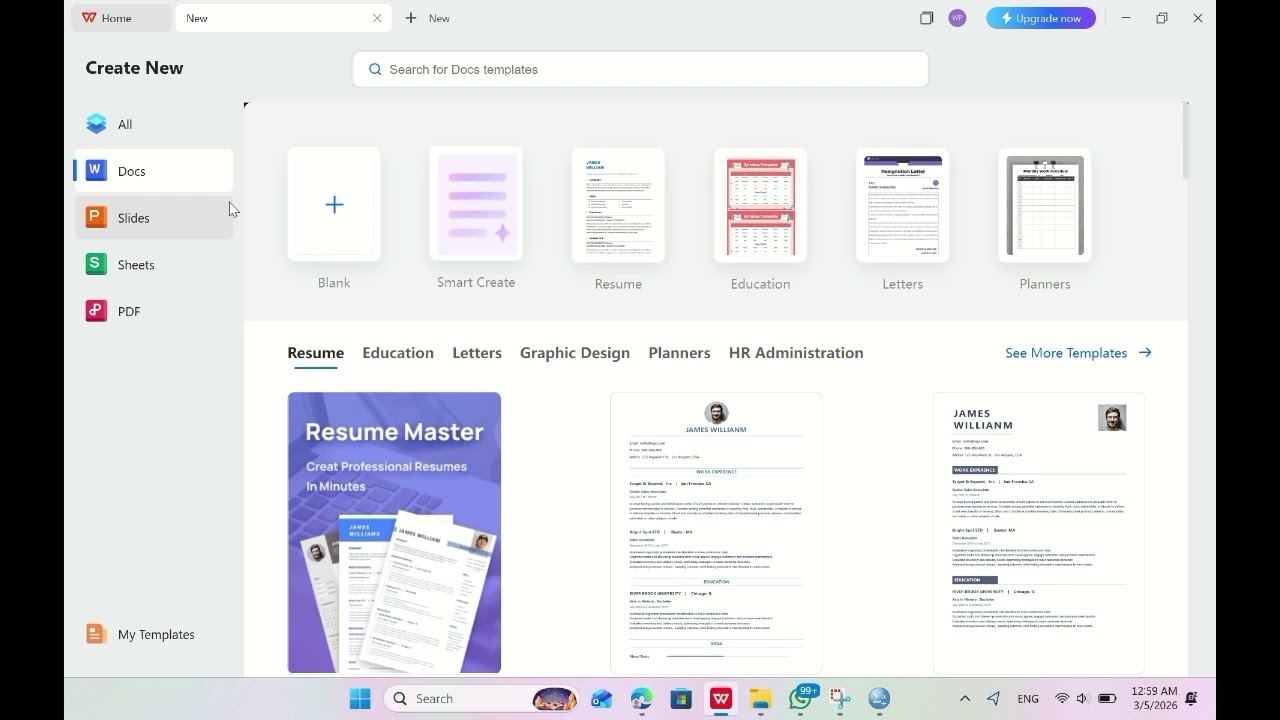This screenshot has width=1280, height=720.
Task: Open the James Williamm resume with right-side photo
Action: tap(1038, 533)
